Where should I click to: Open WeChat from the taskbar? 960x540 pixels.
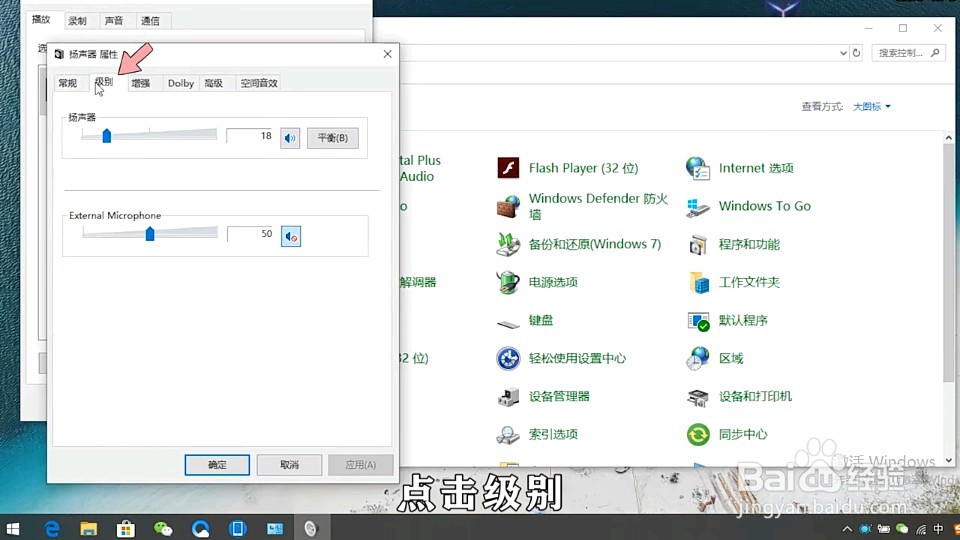(163, 528)
